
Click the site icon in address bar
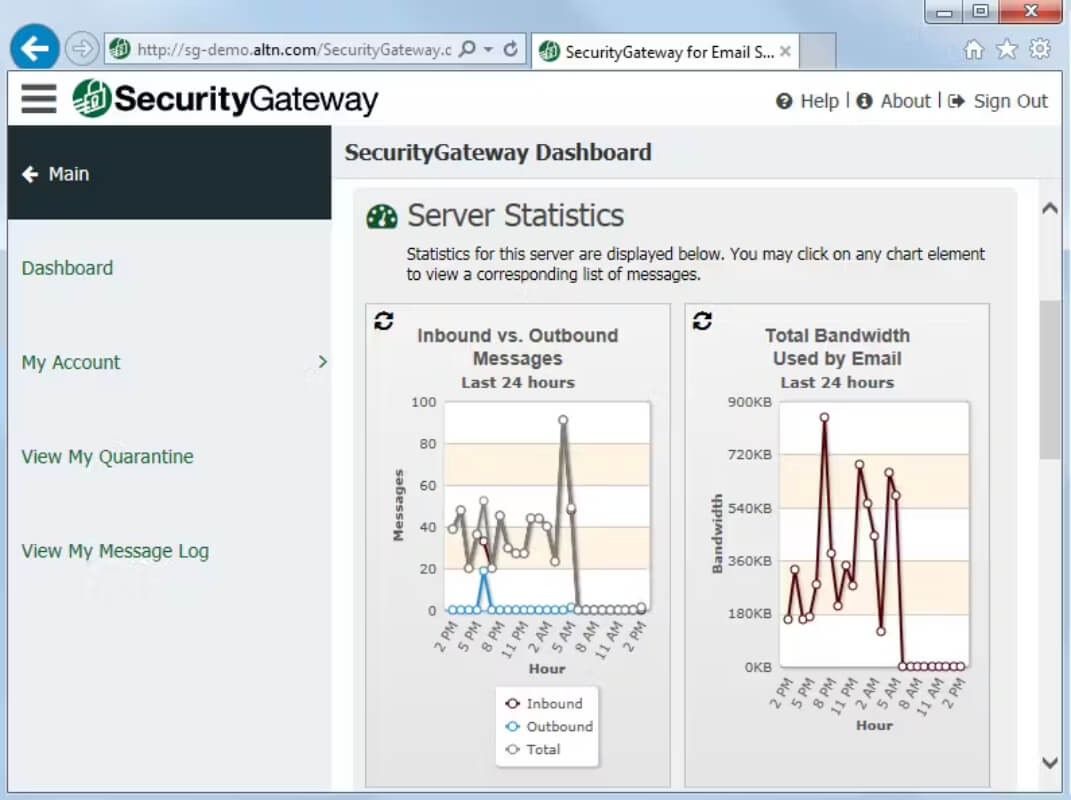click(x=120, y=49)
